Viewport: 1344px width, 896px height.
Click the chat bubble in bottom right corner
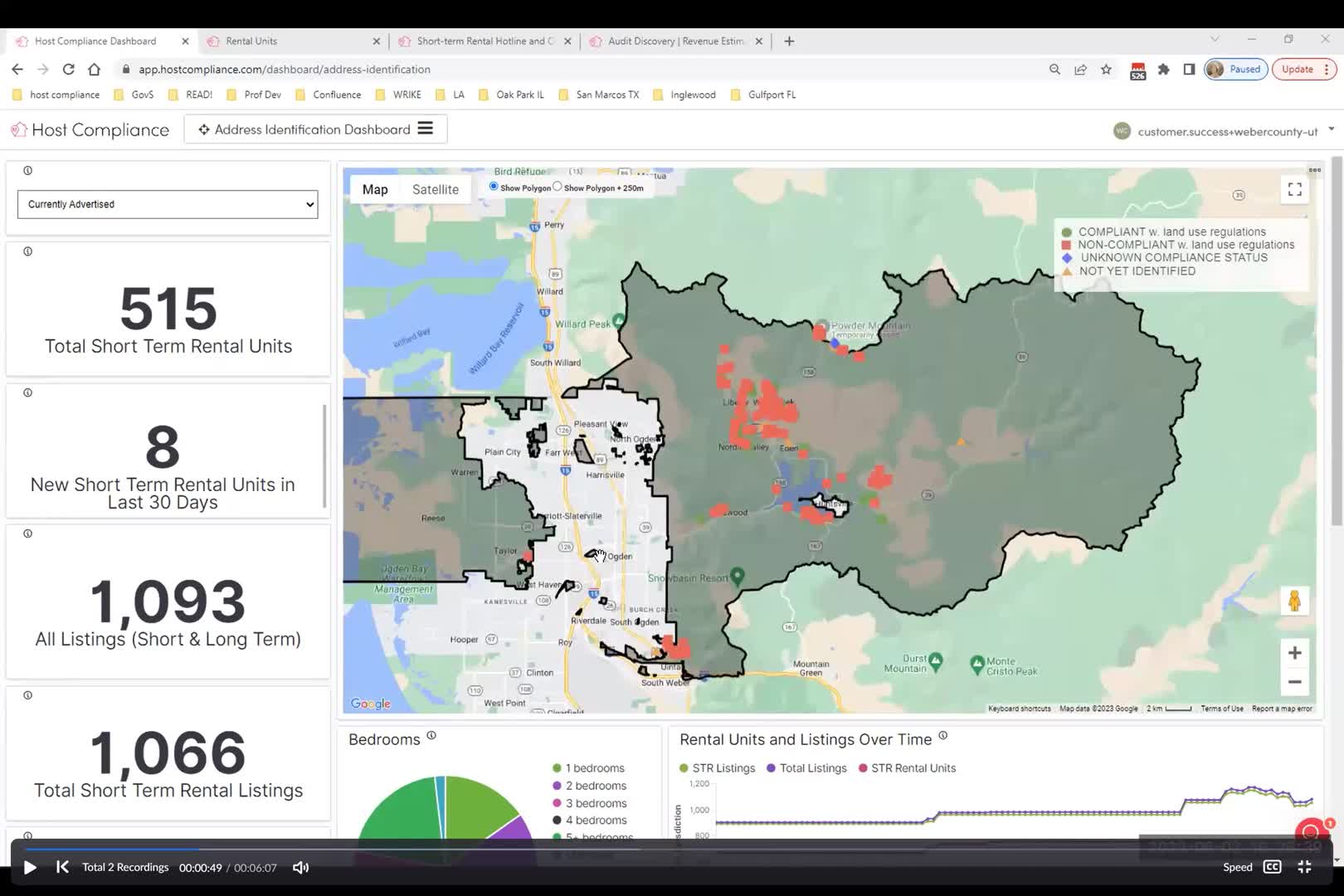(x=1312, y=830)
